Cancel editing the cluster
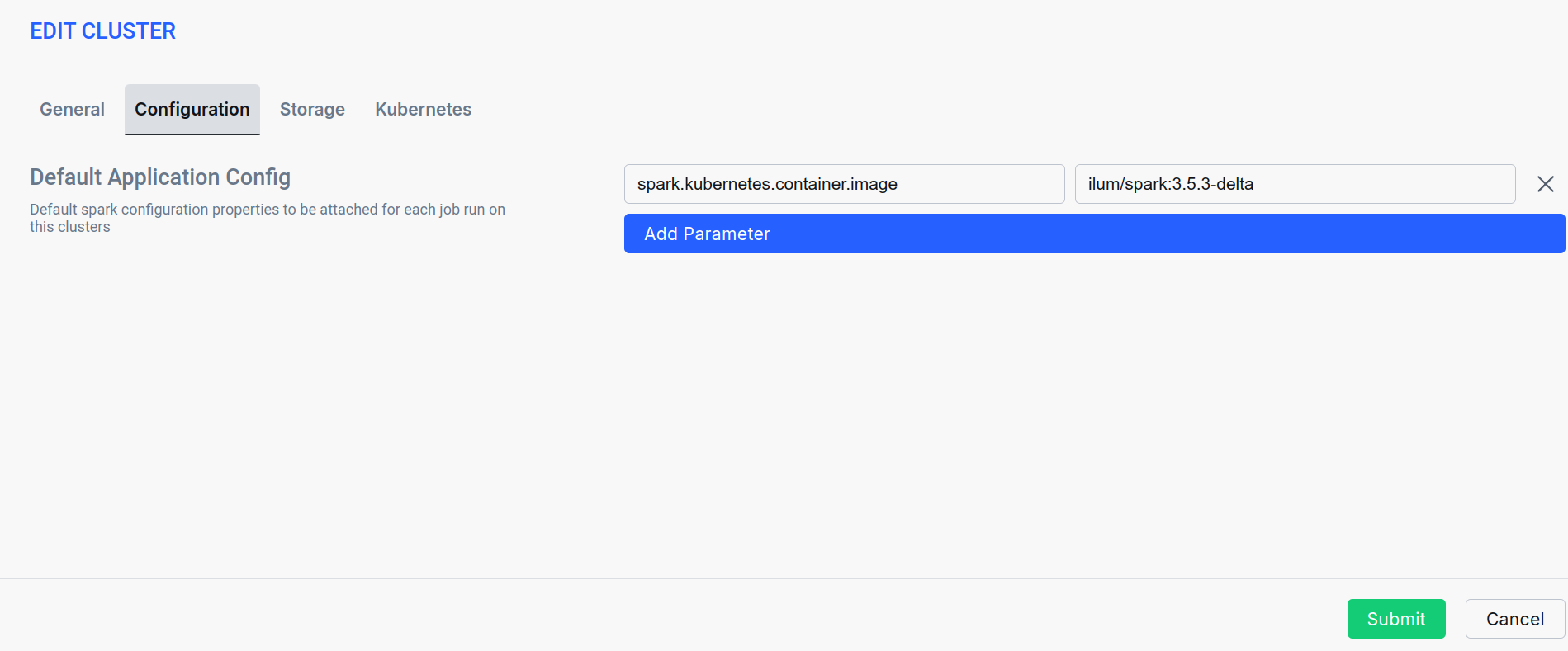 pyautogui.click(x=1514, y=619)
